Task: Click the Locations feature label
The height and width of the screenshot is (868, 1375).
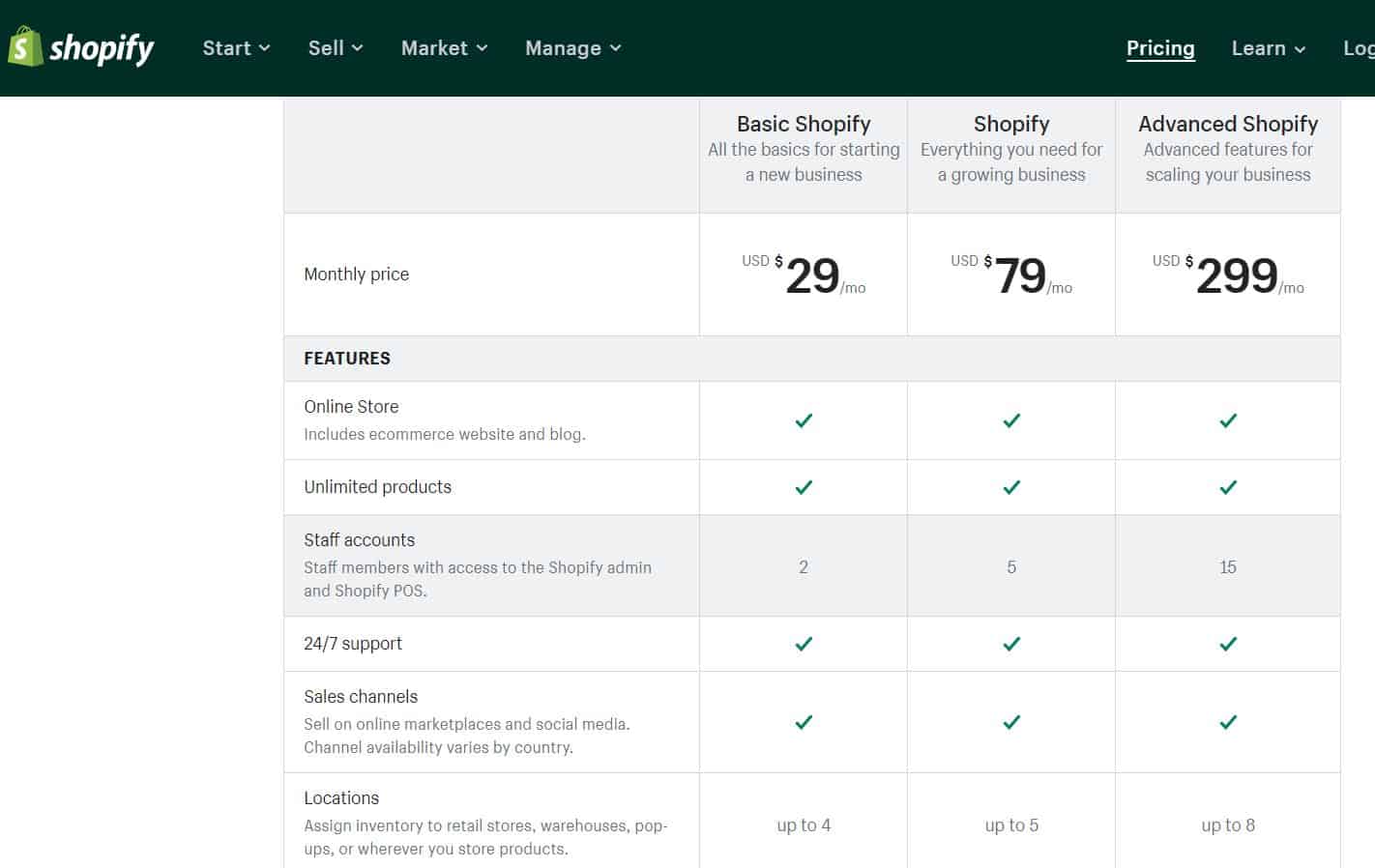Action: [x=341, y=798]
